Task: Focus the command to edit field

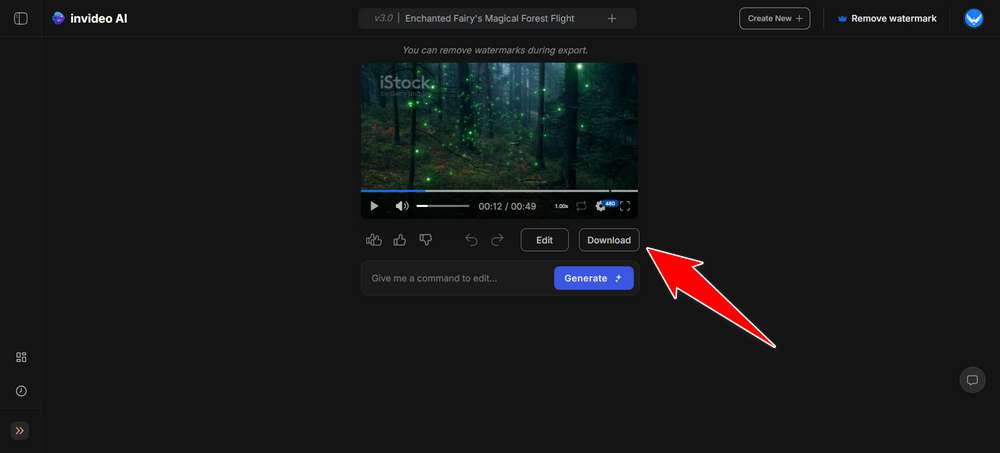Action: pyautogui.click(x=457, y=278)
